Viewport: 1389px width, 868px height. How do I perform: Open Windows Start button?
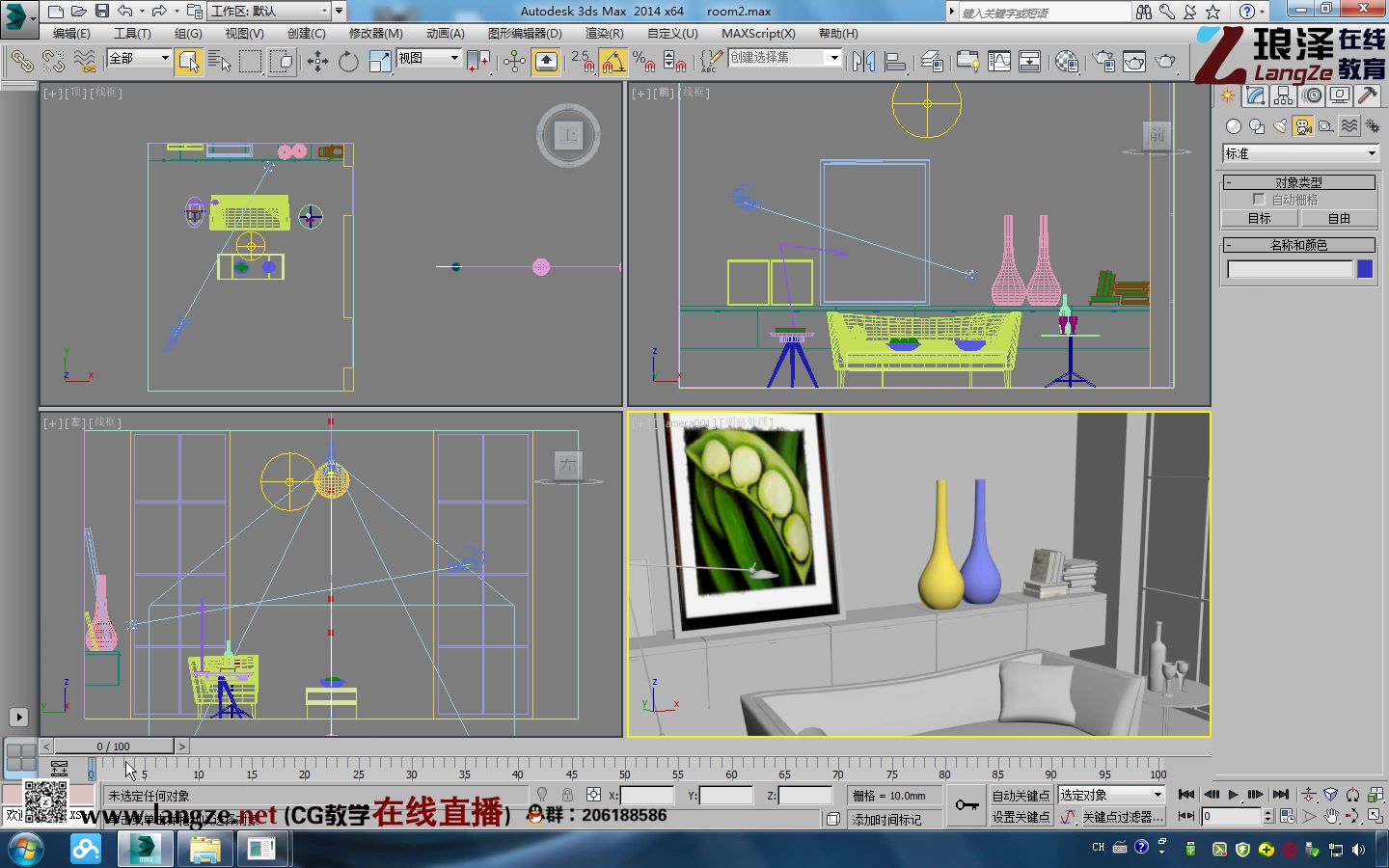click(x=26, y=850)
